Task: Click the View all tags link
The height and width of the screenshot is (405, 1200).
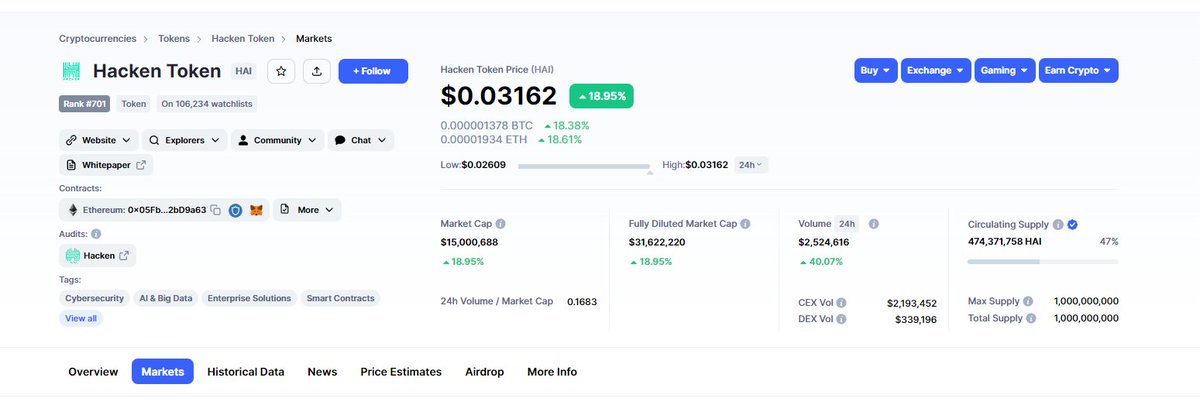Action: [x=81, y=318]
